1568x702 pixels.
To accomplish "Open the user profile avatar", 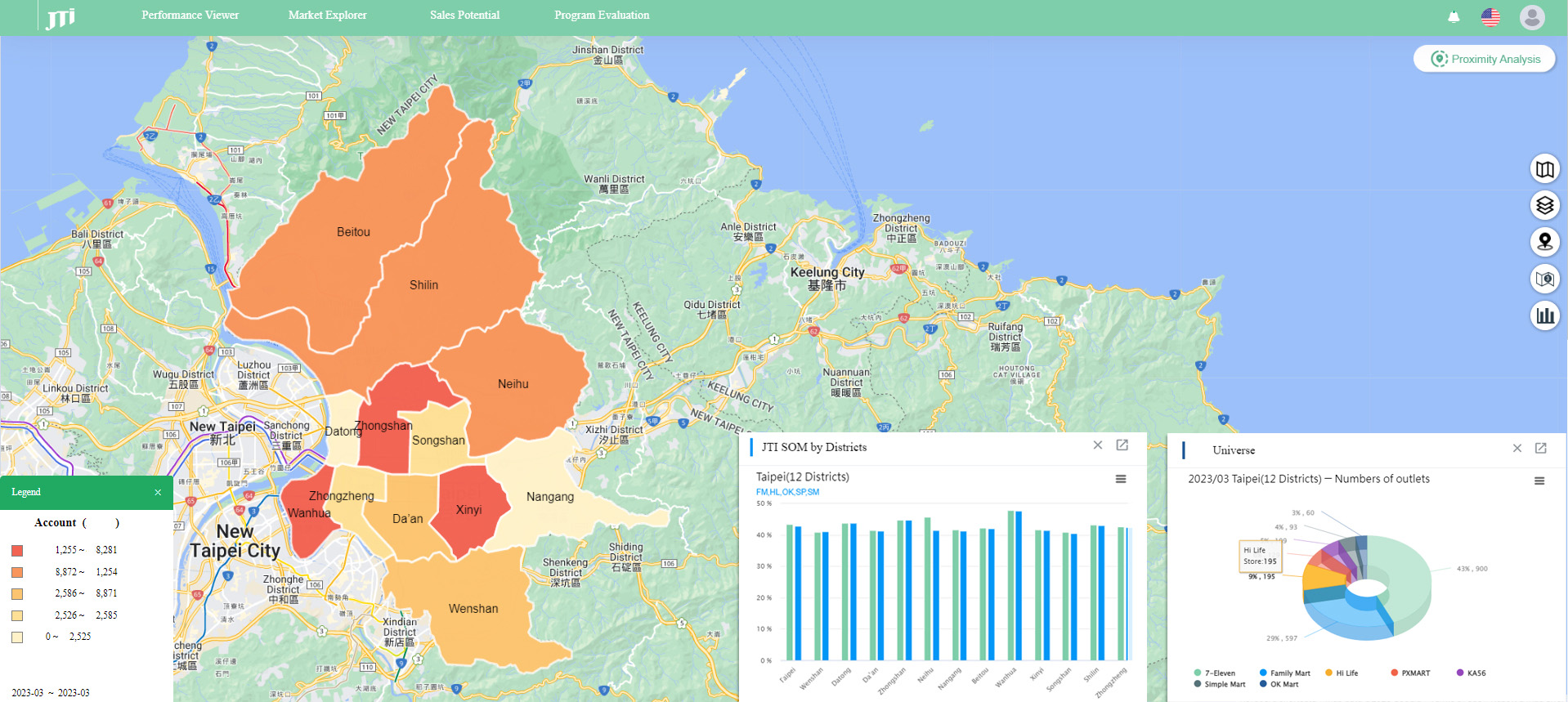I will pos(1531,16).
